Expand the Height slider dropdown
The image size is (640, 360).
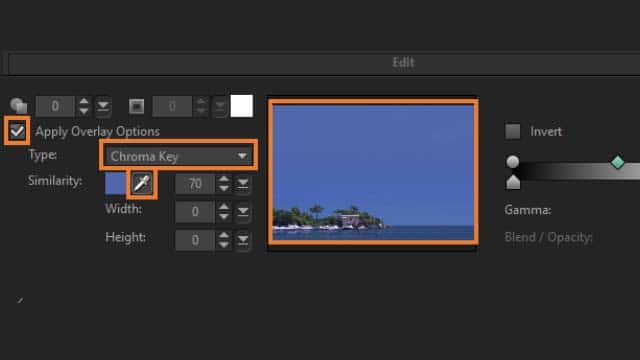(x=243, y=240)
